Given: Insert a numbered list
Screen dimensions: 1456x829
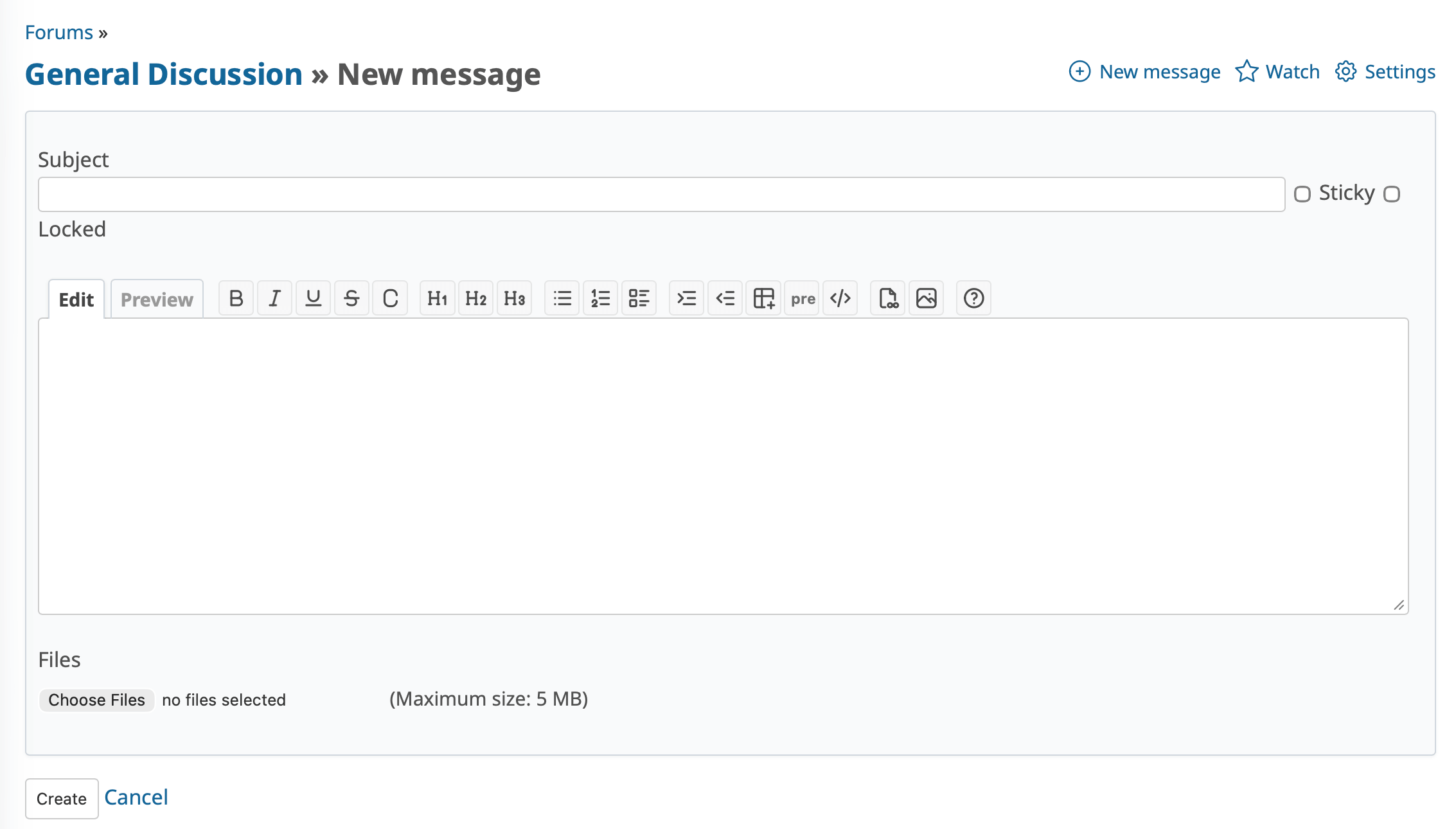Looking at the screenshot, I should [x=600, y=298].
